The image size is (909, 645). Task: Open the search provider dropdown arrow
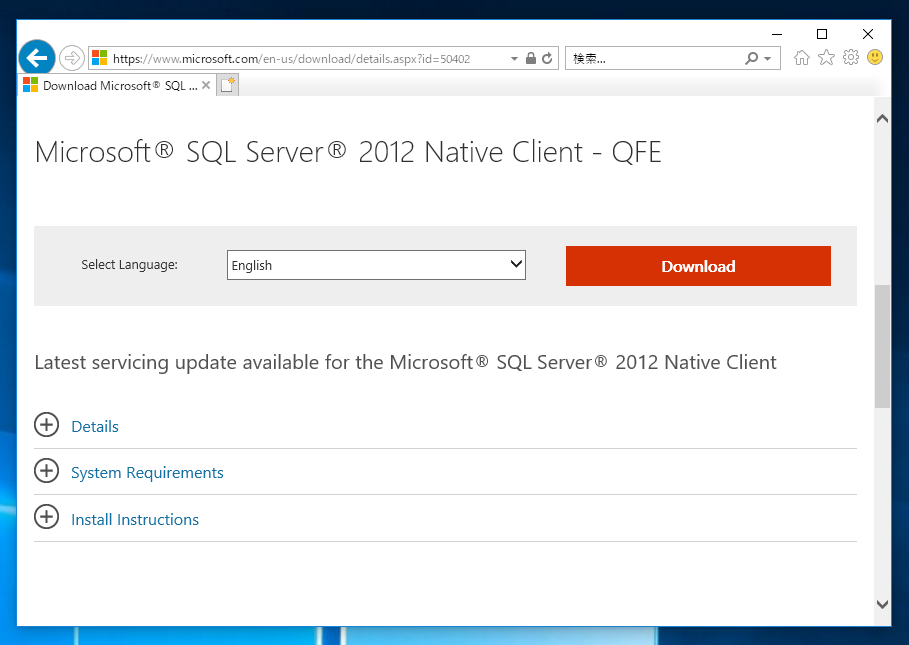tap(768, 59)
